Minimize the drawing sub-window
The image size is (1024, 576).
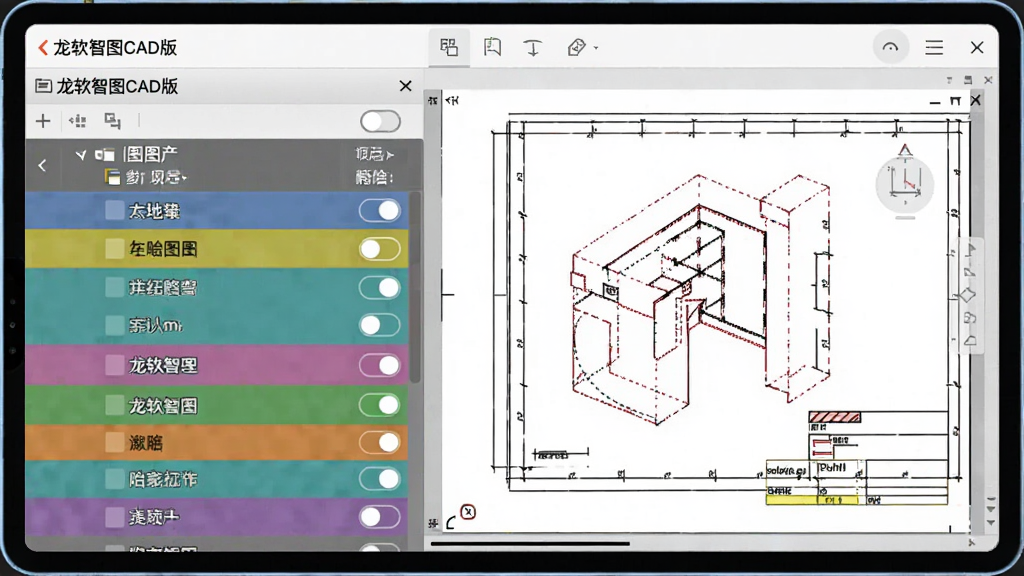935,102
